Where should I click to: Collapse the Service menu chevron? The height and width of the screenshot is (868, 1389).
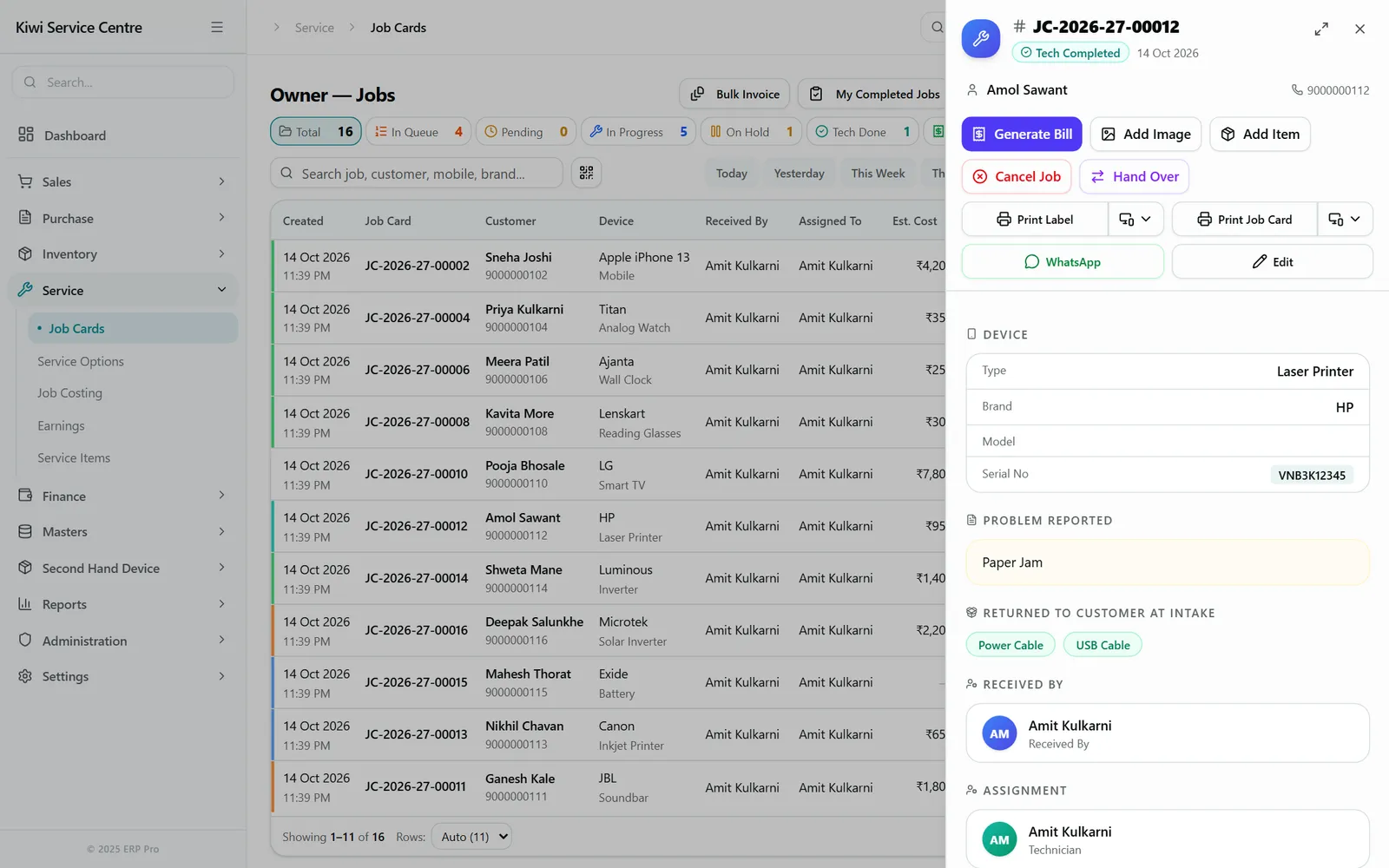tap(221, 290)
